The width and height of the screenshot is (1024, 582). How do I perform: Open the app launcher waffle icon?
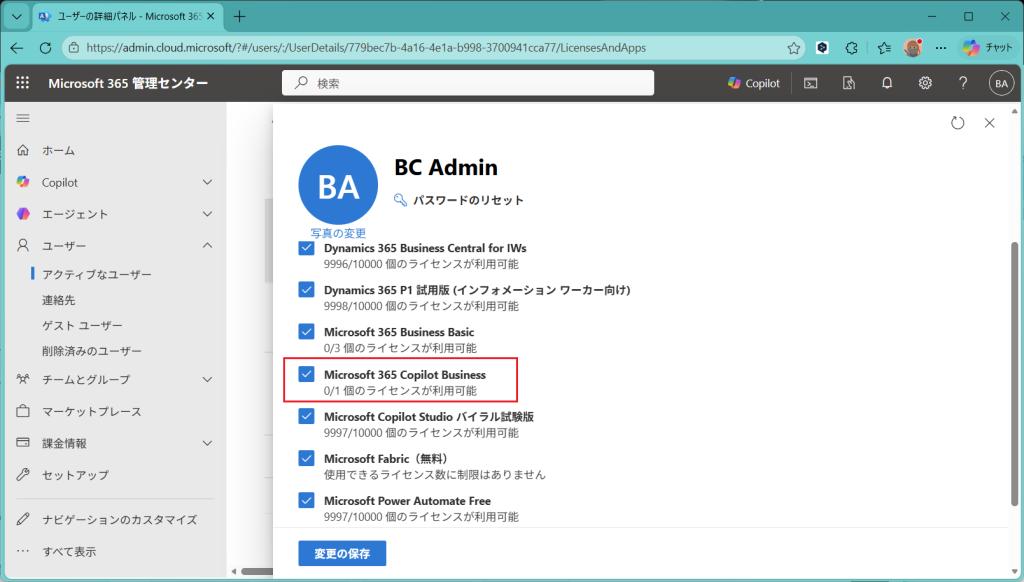coord(23,84)
